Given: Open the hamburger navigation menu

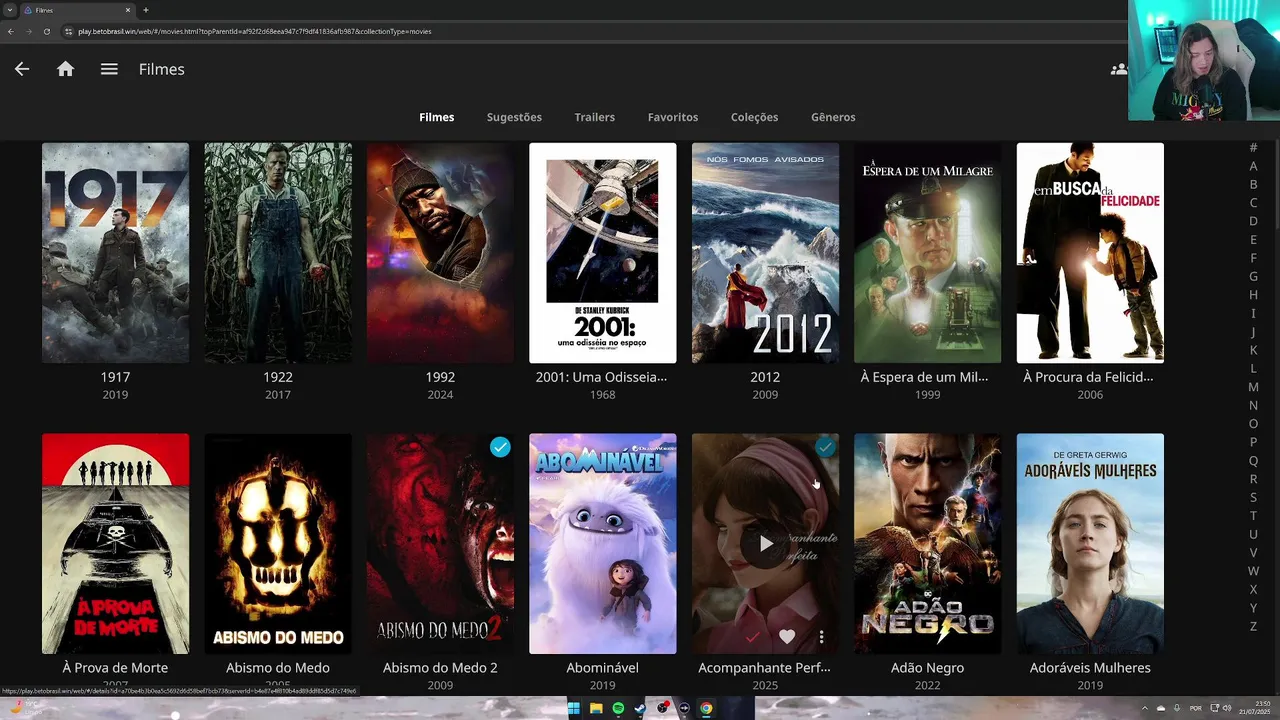Looking at the screenshot, I should click(x=109, y=69).
